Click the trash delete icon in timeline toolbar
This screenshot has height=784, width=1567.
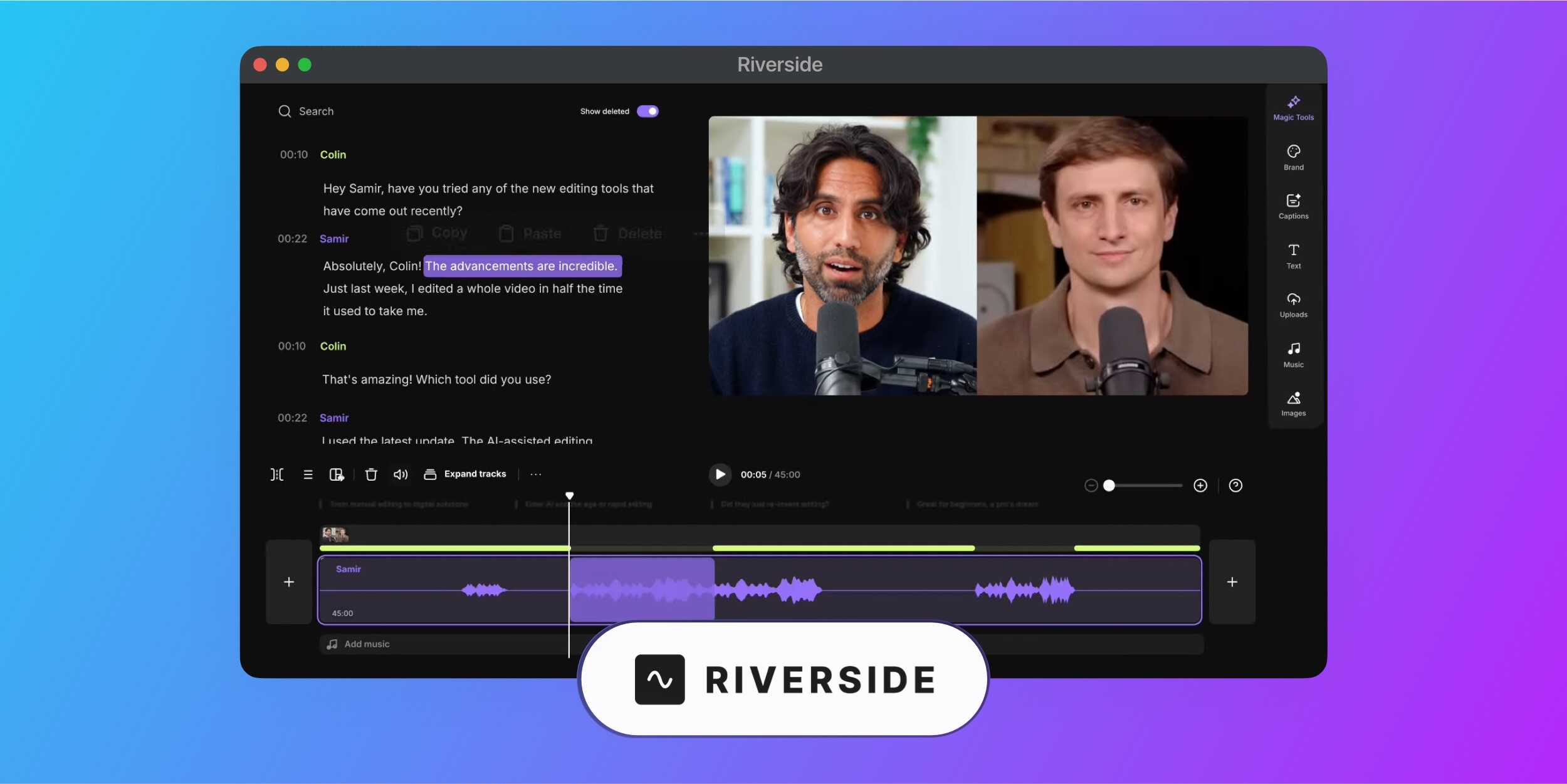click(x=371, y=474)
